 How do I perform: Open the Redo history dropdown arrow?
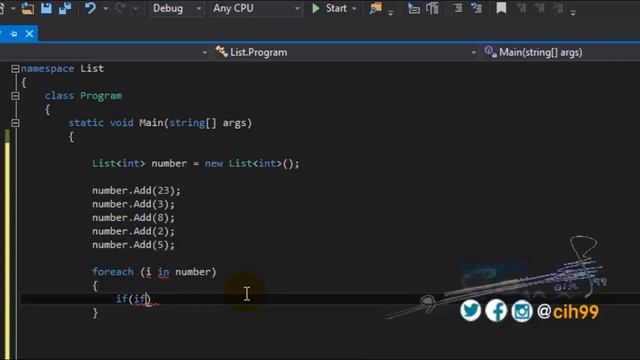click(135, 9)
